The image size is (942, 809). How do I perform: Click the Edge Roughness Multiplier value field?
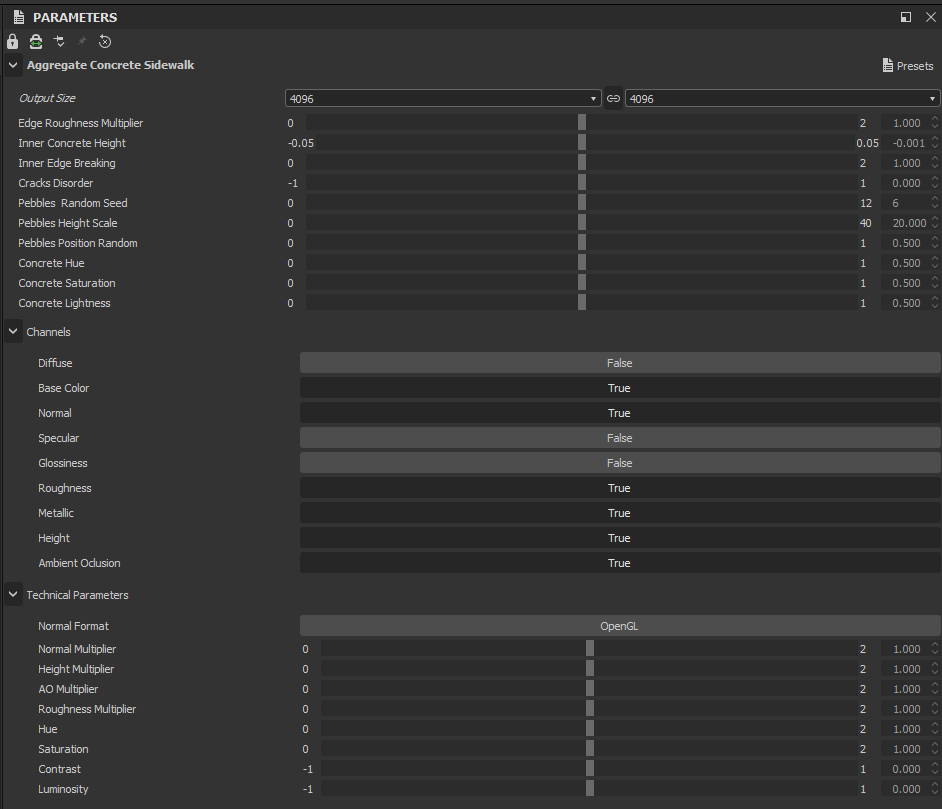point(906,123)
